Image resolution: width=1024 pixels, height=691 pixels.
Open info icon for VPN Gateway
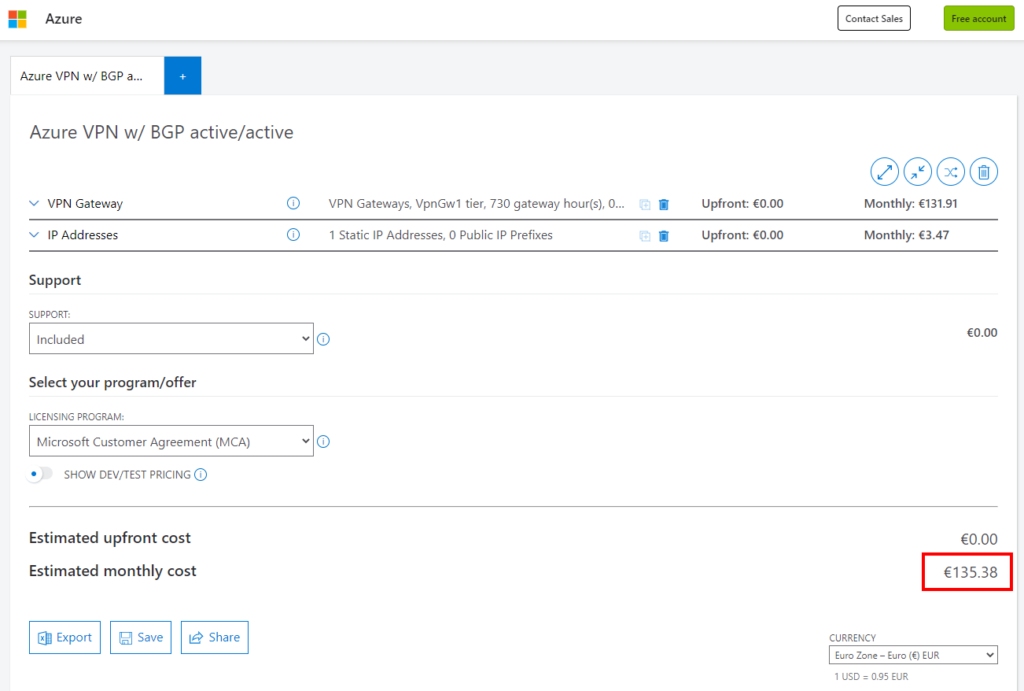(293, 203)
